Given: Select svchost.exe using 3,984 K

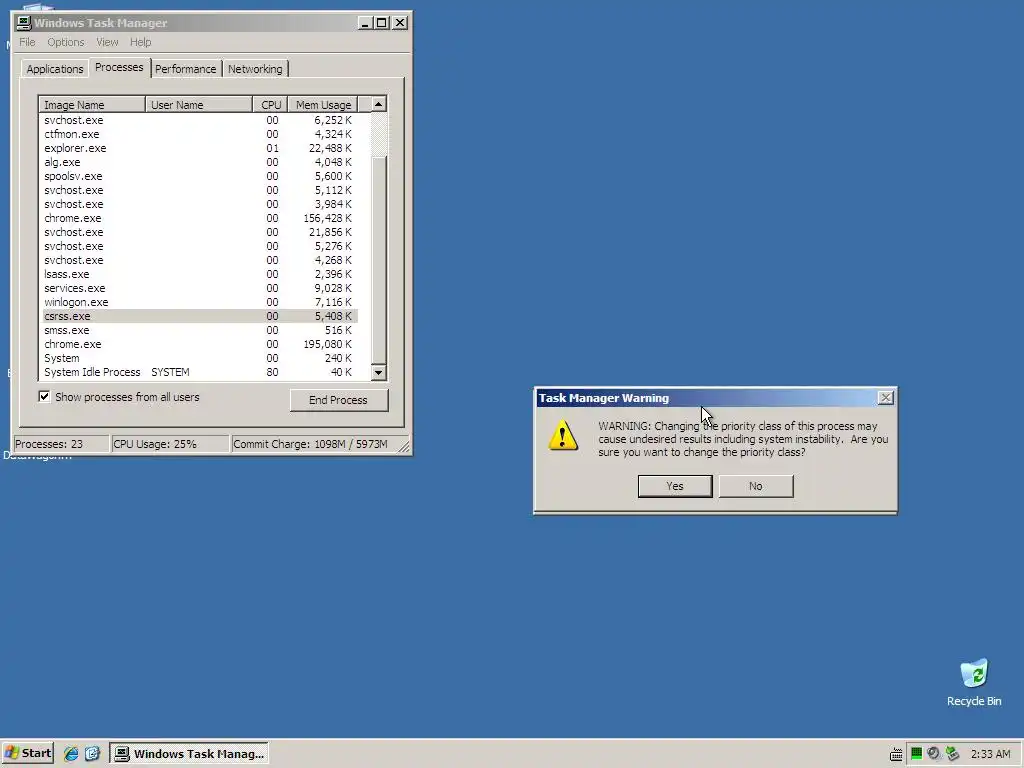Looking at the screenshot, I should (x=199, y=204).
